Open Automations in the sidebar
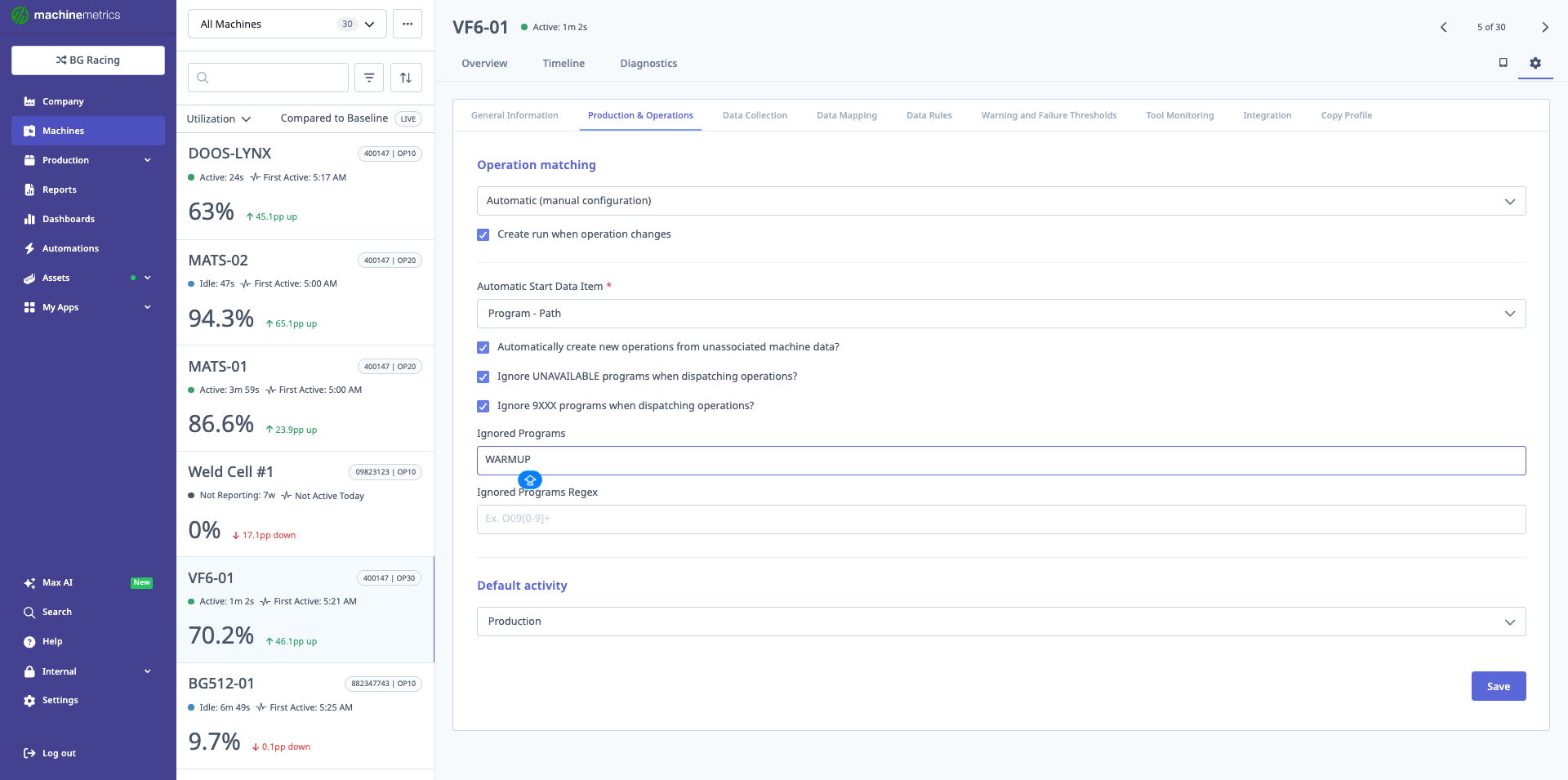Image resolution: width=1568 pixels, height=780 pixels. (70, 248)
